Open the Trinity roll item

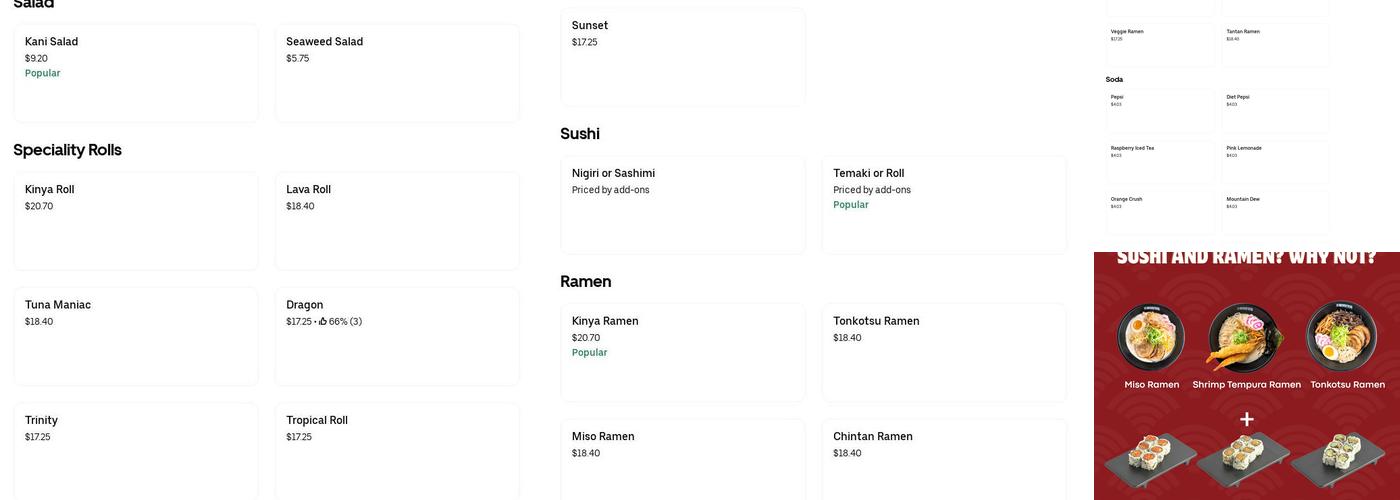pos(136,450)
